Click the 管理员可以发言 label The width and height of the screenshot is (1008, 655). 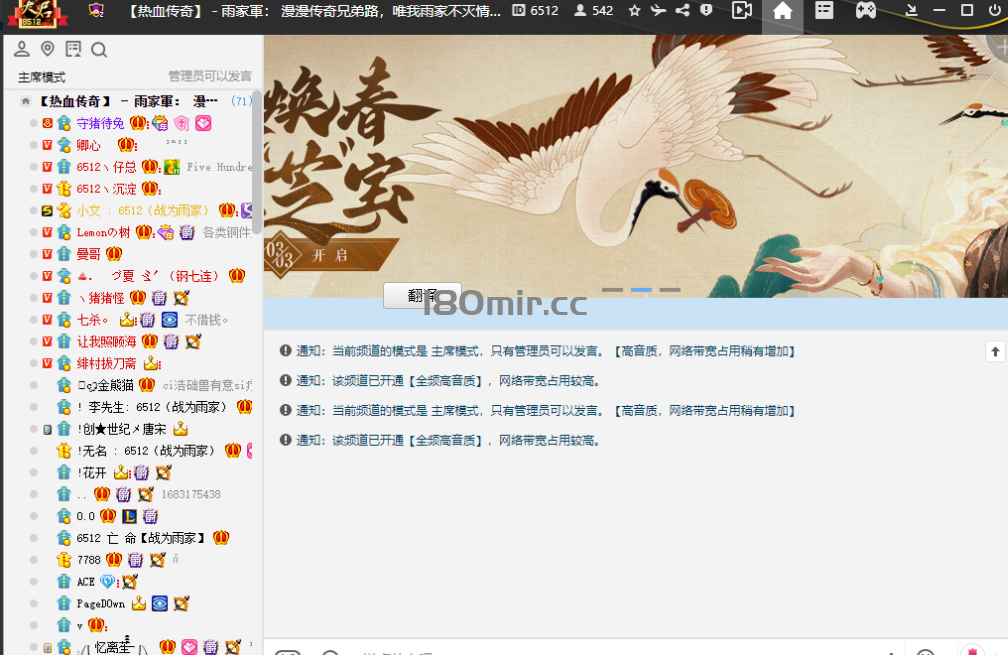210,76
